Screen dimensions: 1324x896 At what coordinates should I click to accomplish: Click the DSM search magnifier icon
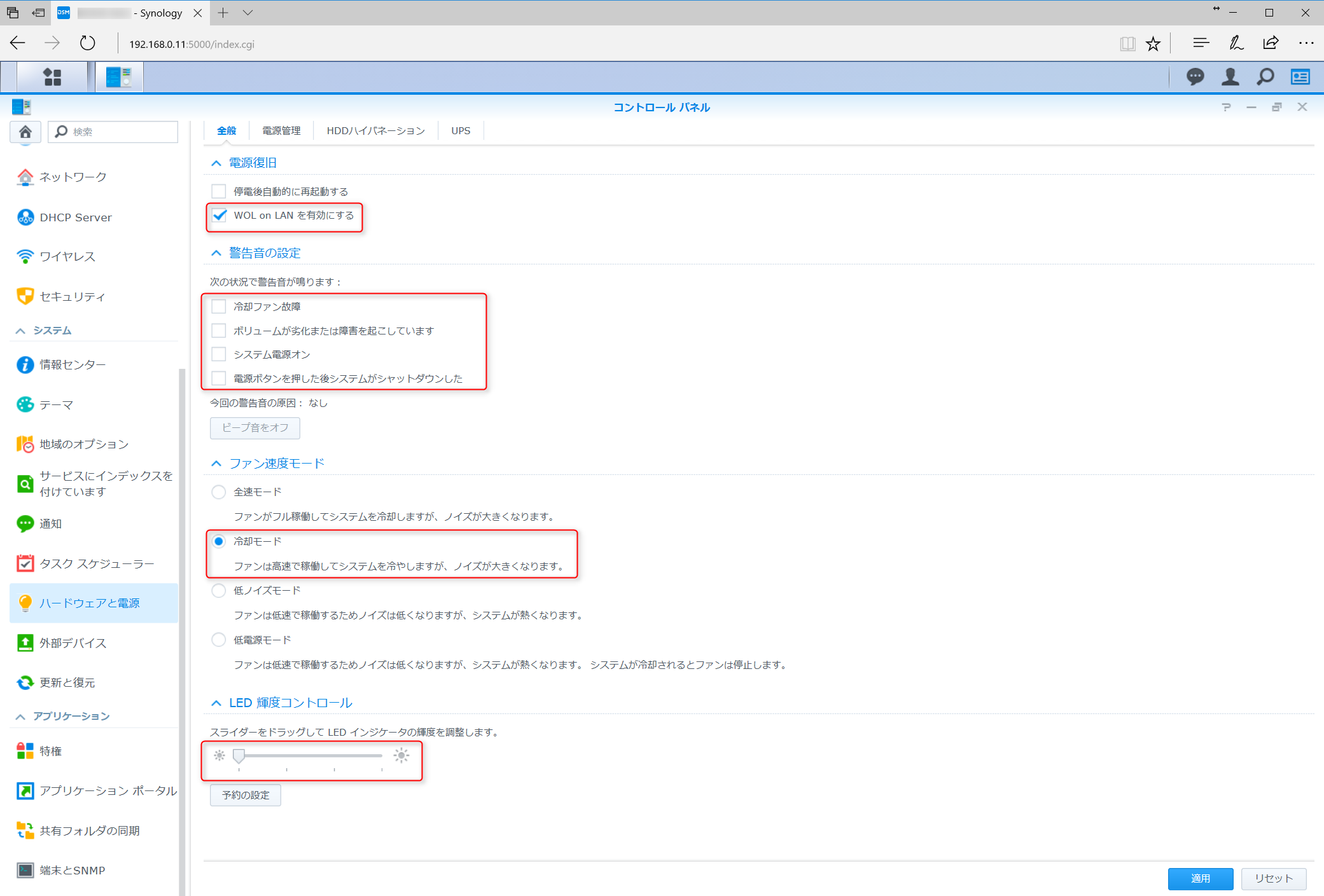(x=1265, y=77)
